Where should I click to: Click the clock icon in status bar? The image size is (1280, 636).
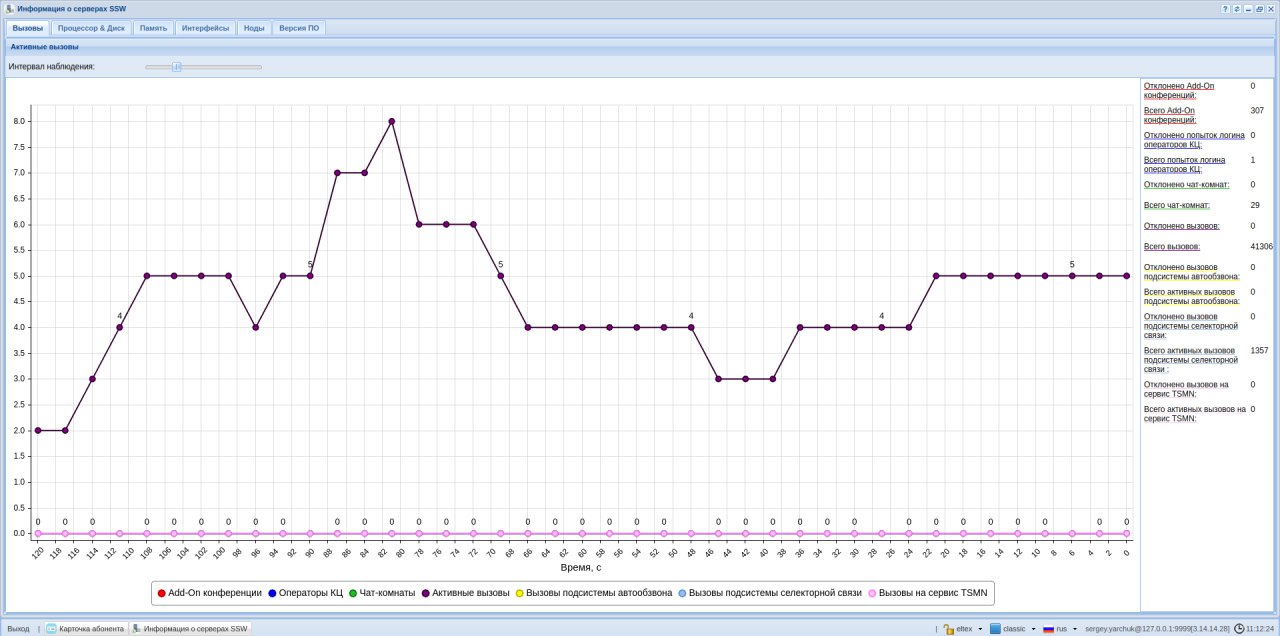1239,629
